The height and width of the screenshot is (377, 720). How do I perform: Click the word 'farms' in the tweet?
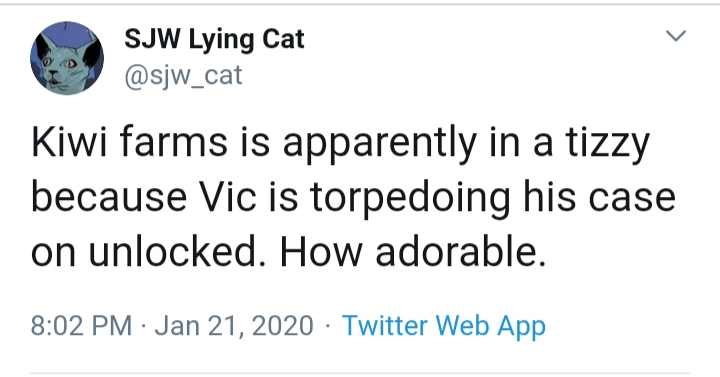(174, 142)
